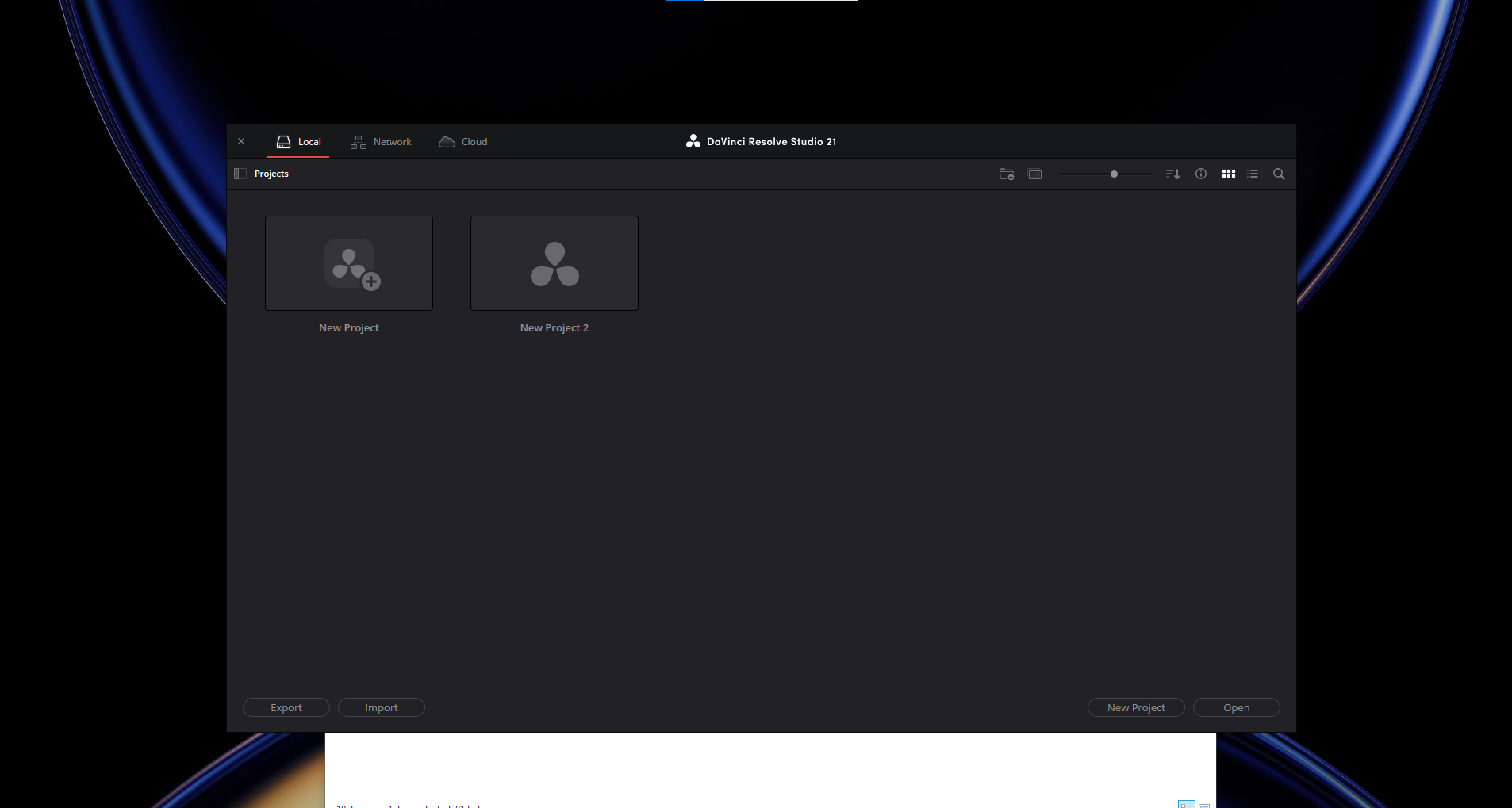Switch to the Cloud tab
Screen dimensions: 1512x808
coord(463,142)
